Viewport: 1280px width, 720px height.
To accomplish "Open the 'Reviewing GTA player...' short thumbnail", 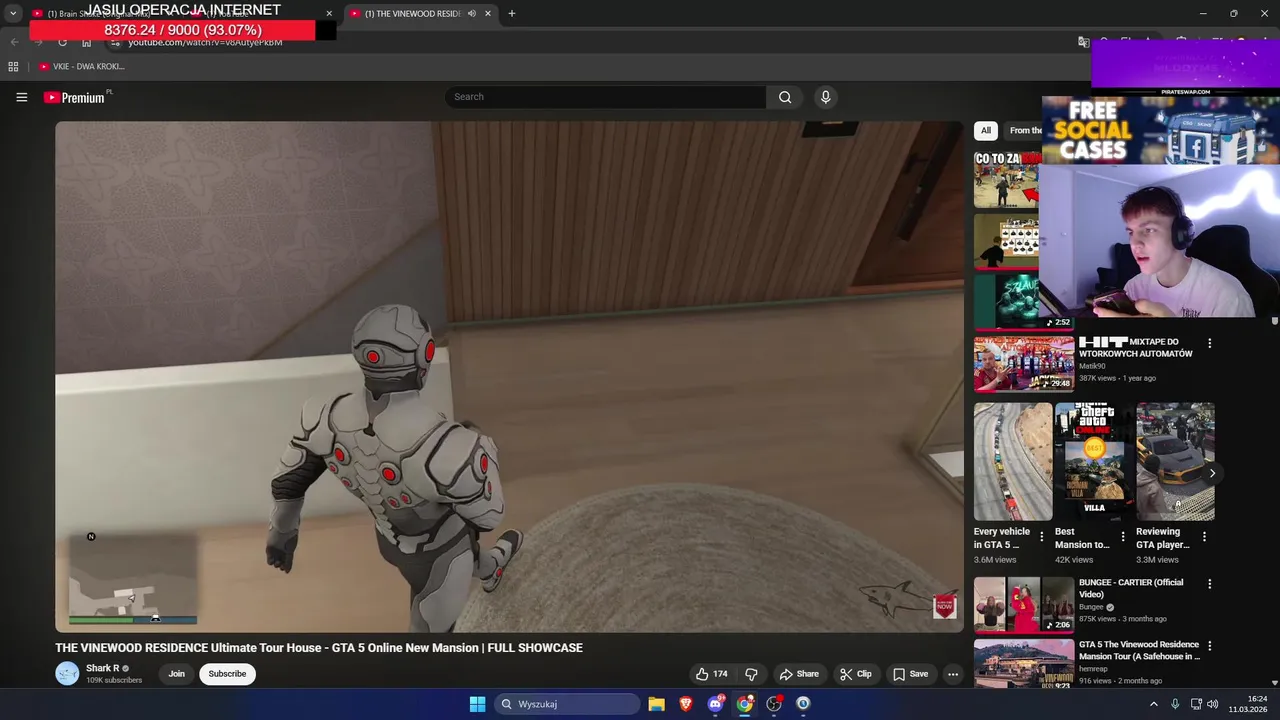I will 1175,462.
